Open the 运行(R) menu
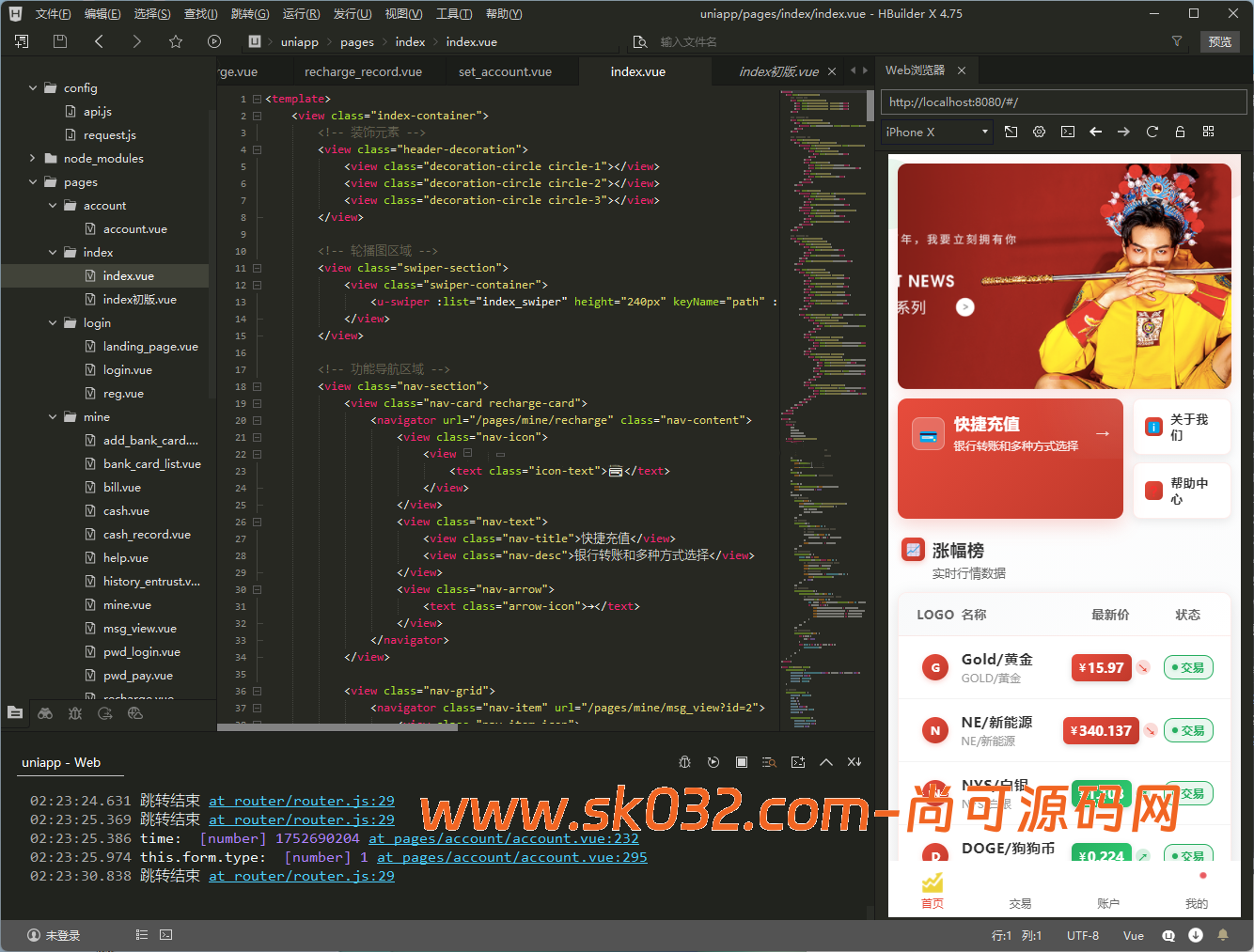The image size is (1254, 952). point(301,14)
